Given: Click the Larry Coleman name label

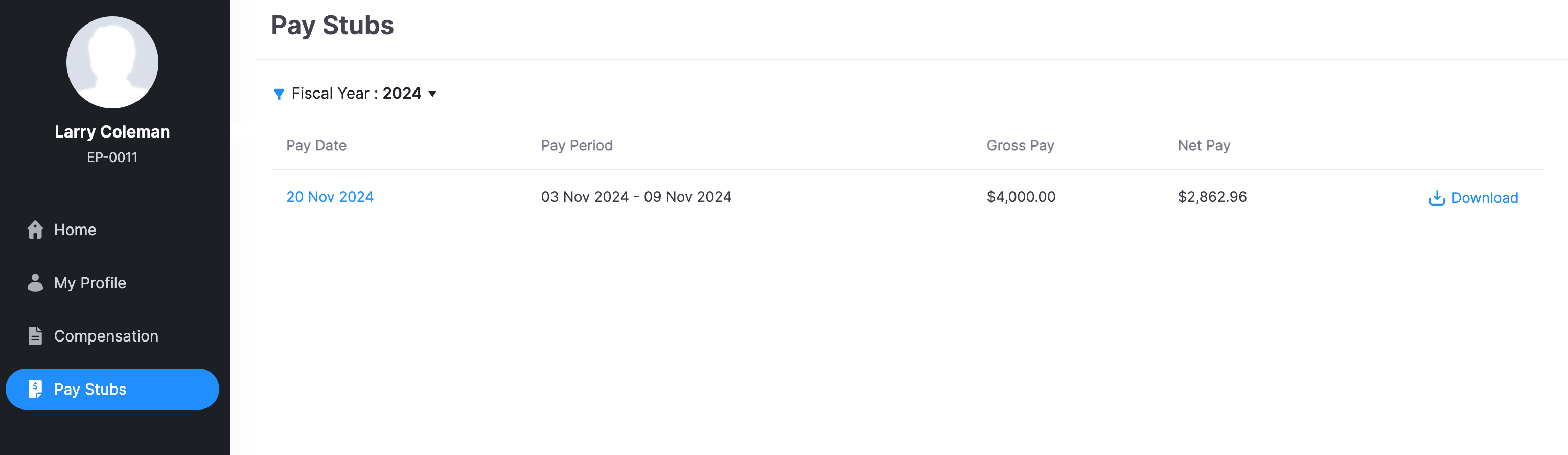Looking at the screenshot, I should [x=112, y=131].
